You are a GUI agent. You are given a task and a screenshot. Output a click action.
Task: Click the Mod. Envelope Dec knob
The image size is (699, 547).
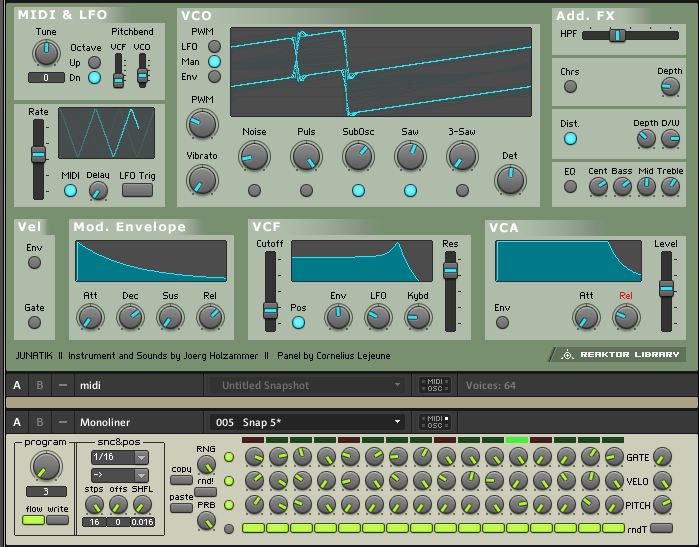tap(130, 317)
